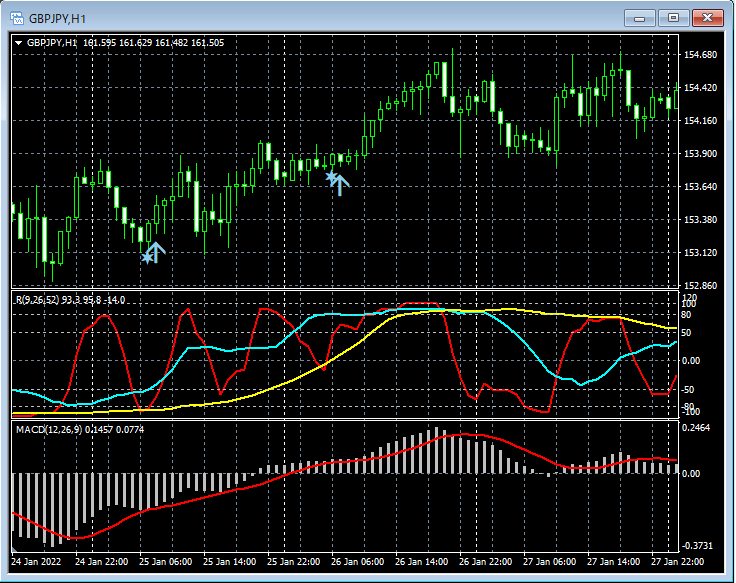Minimize the GBPJPY,H1 chart window
736x583 pixels.
(639, 18)
